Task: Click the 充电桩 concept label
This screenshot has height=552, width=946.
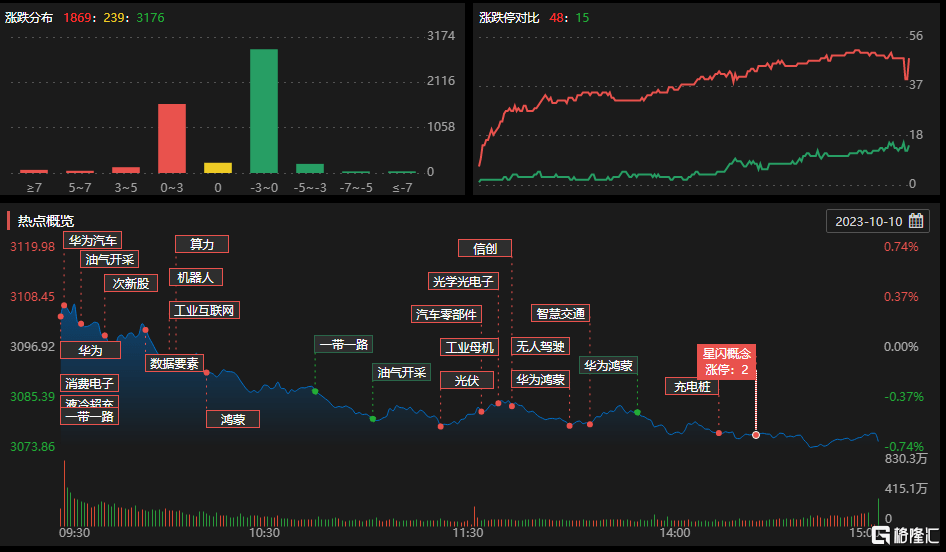Action: (692, 386)
